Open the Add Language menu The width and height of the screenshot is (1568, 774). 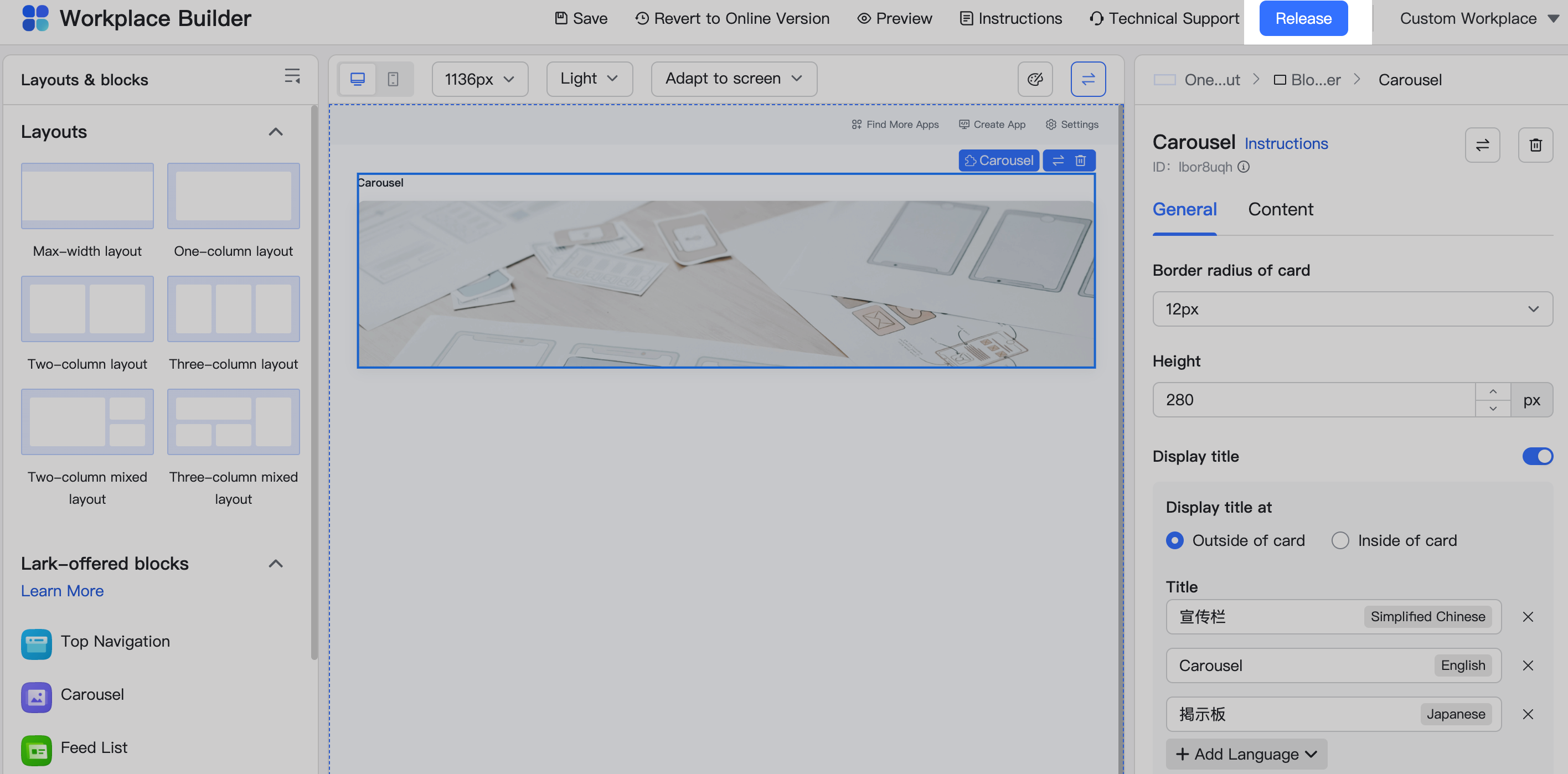pos(1246,754)
